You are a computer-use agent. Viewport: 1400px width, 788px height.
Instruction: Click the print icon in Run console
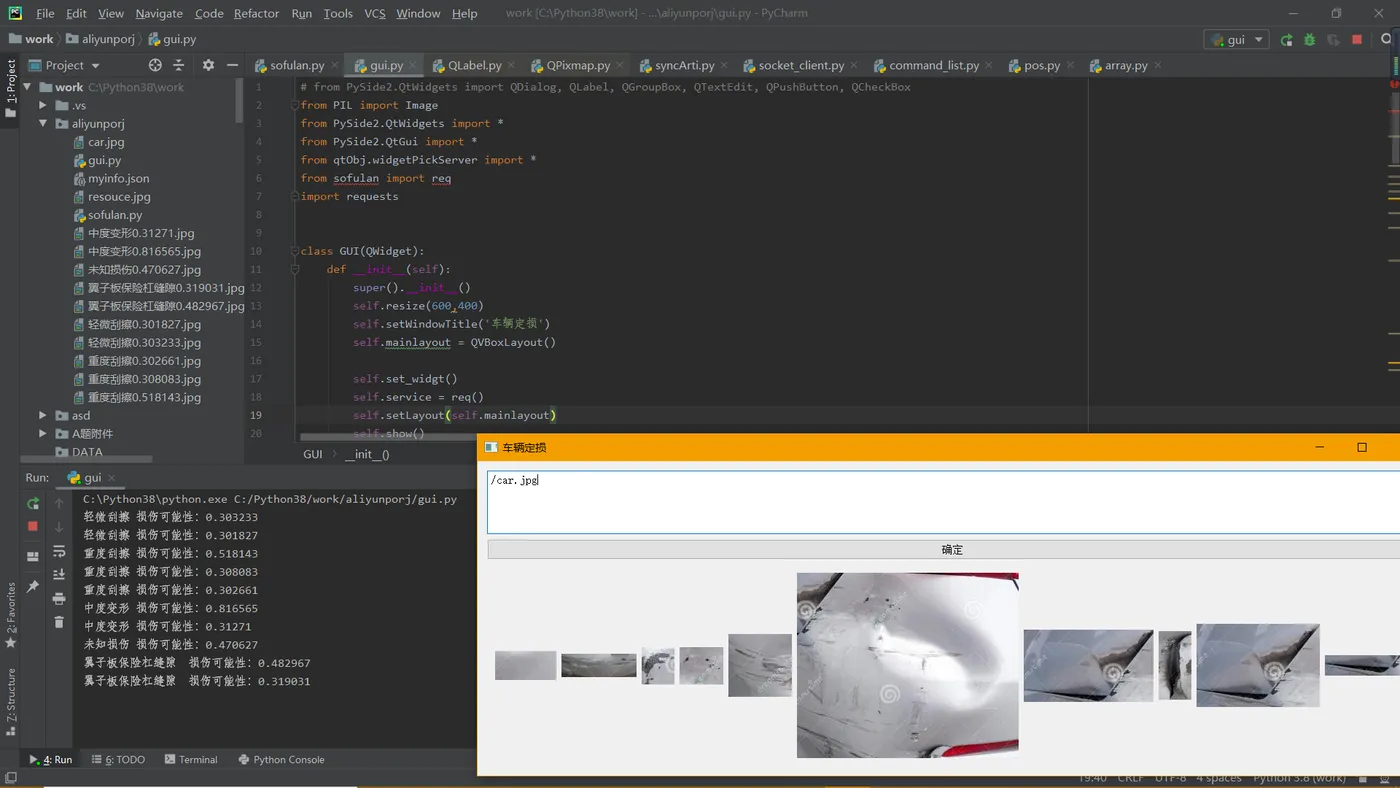coord(59,598)
